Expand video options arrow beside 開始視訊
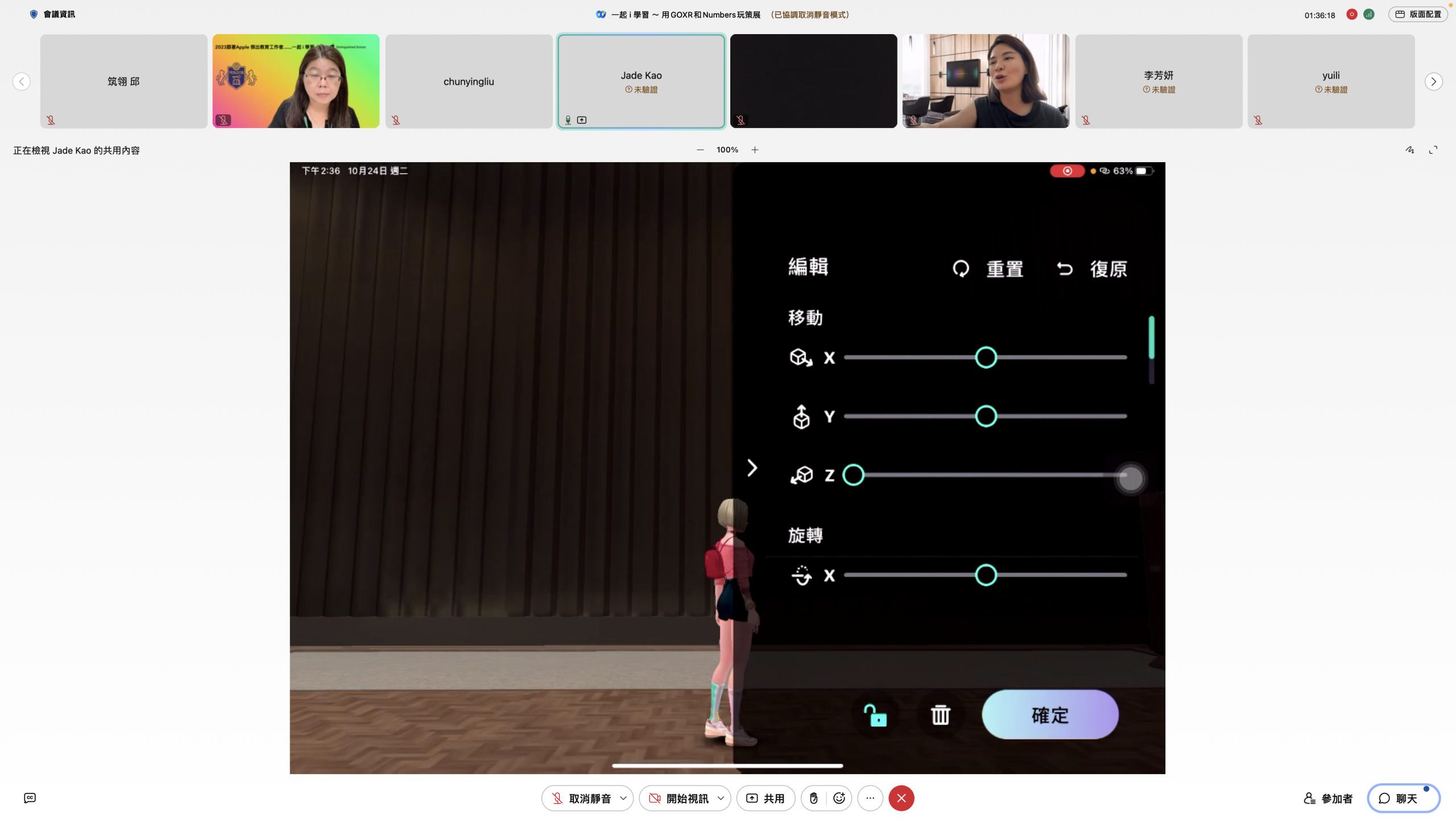The height and width of the screenshot is (819, 1456). pyautogui.click(x=721, y=798)
